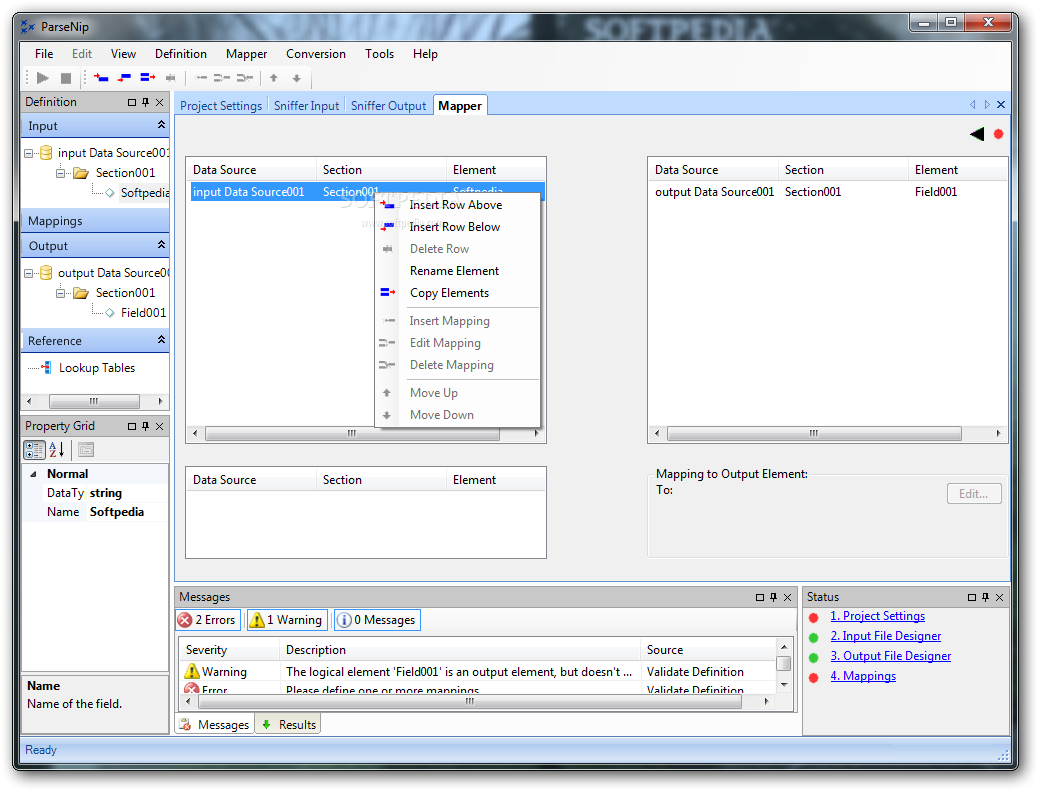Screen dimensions: 1039x791
Task: Close the Status panel
Action: (999, 598)
